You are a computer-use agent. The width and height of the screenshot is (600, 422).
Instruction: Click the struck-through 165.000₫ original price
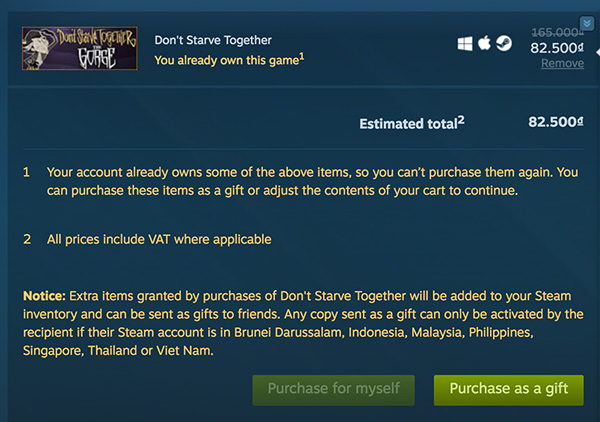[x=557, y=32]
